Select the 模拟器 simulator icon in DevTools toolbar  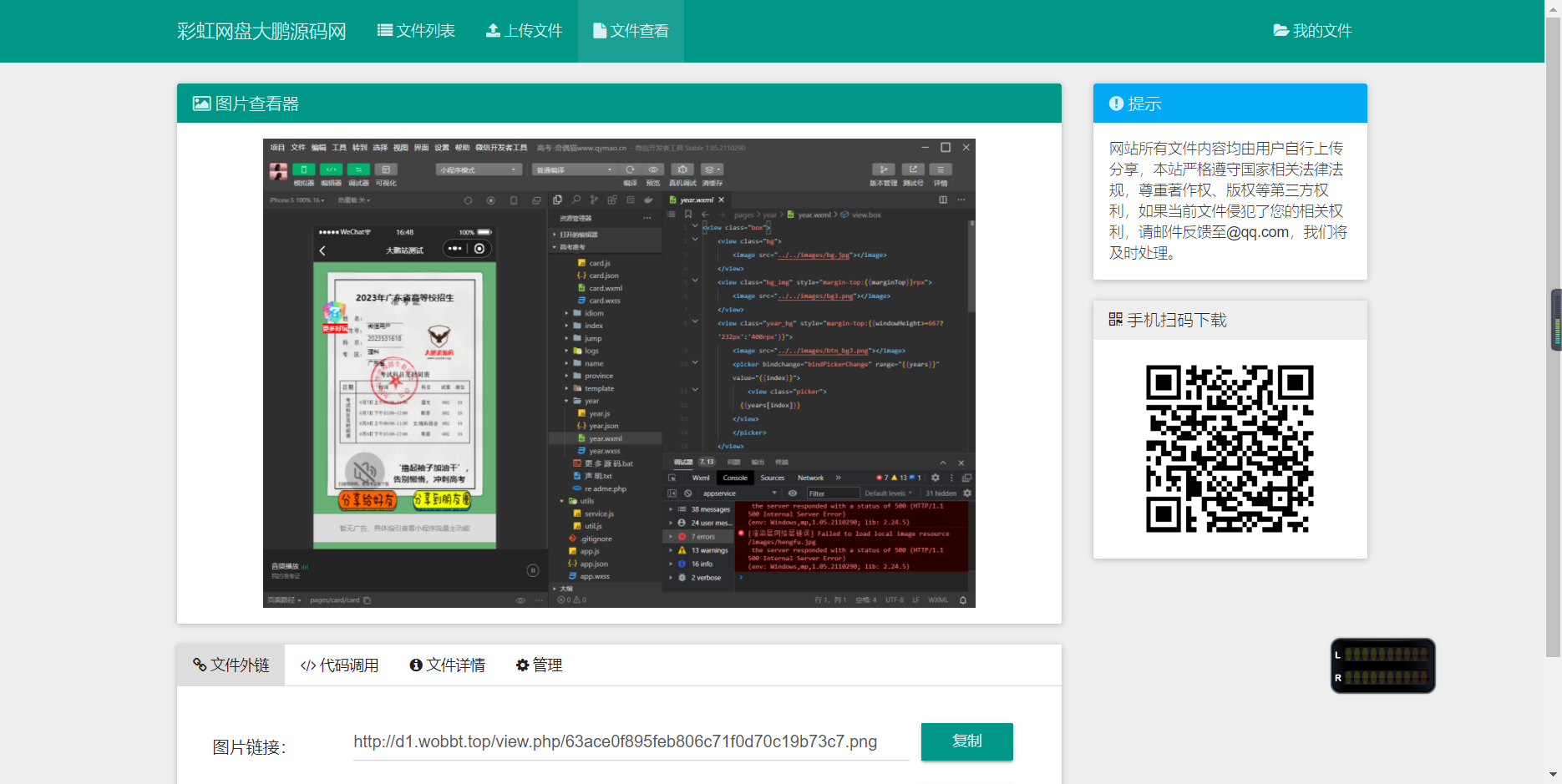pyautogui.click(x=303, y=169)
